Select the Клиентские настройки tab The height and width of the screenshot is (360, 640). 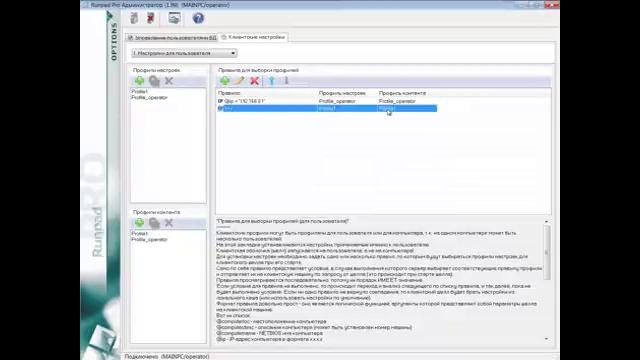pos(253,37)
